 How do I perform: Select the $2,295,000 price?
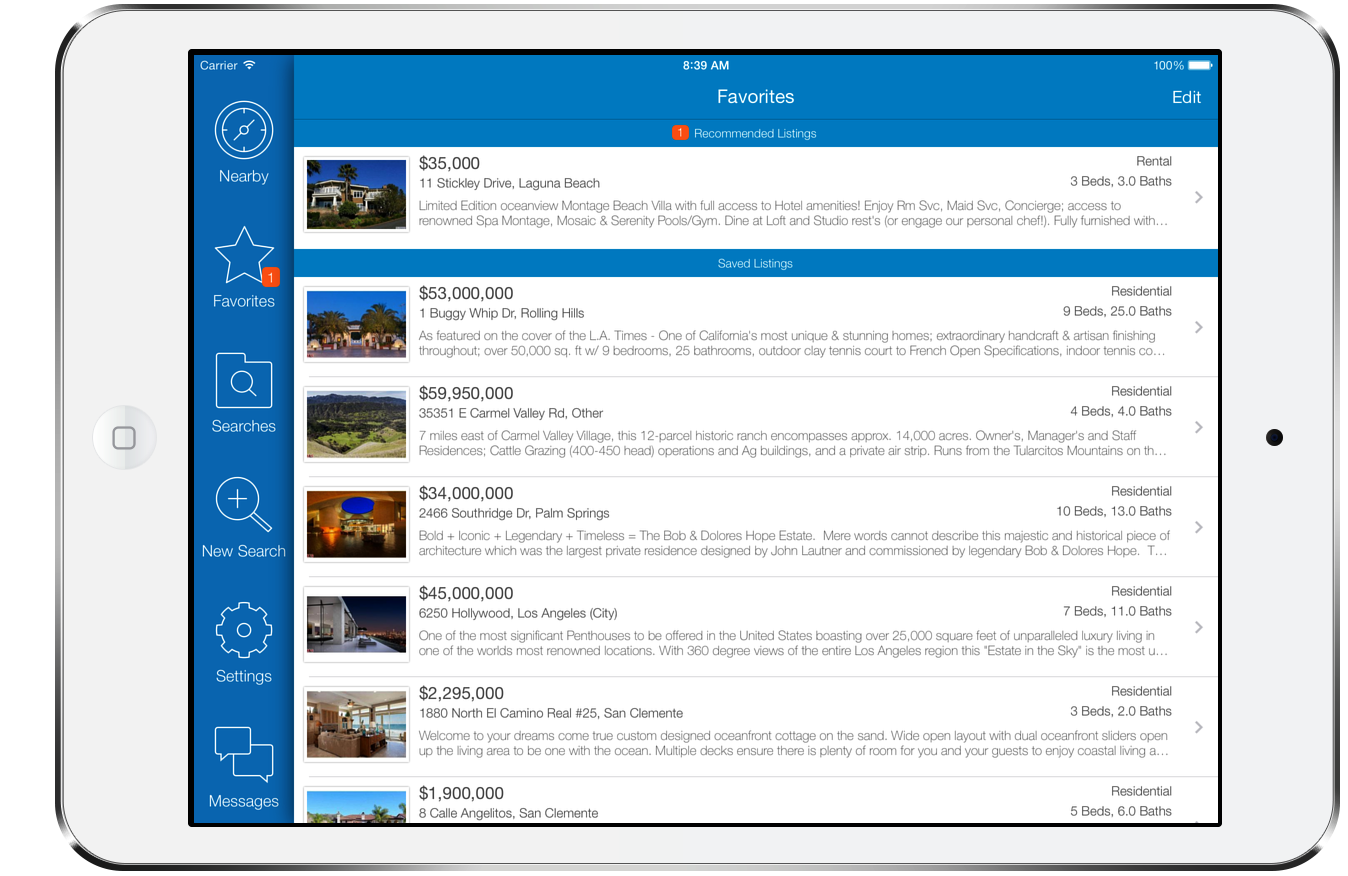coord(461,693)
